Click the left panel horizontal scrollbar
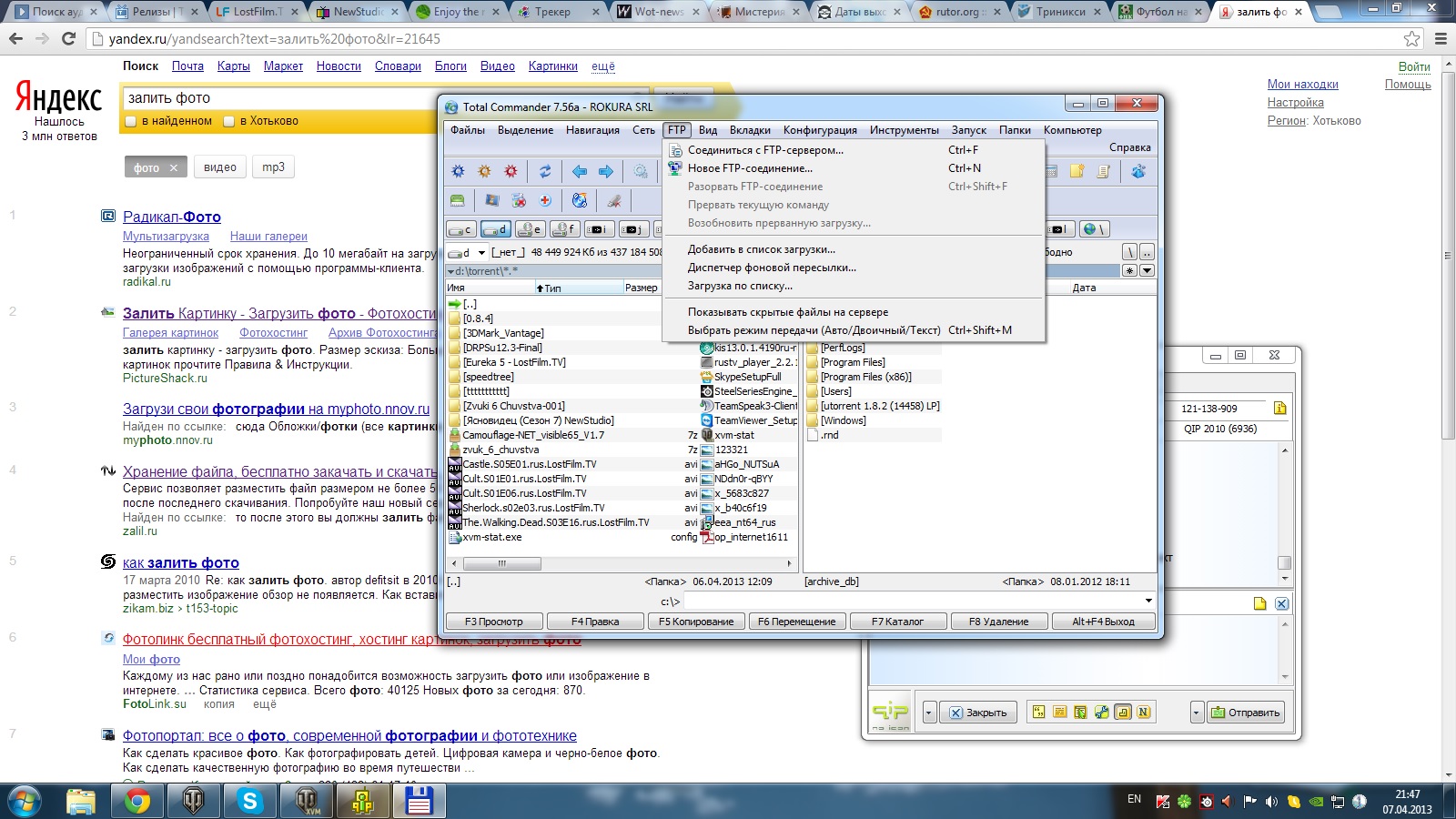The width and height of the screenshot is (1456, 819). 500,564
